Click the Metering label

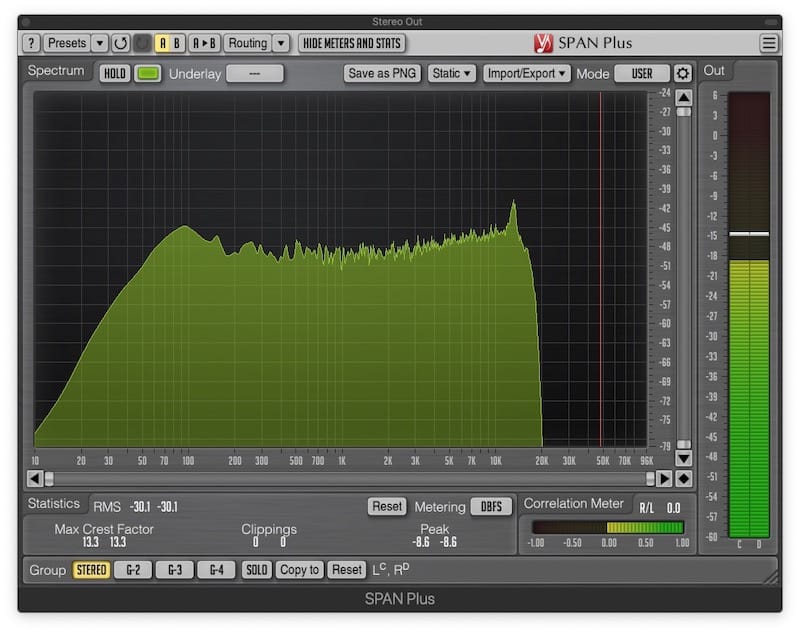[x=440, y=508]
